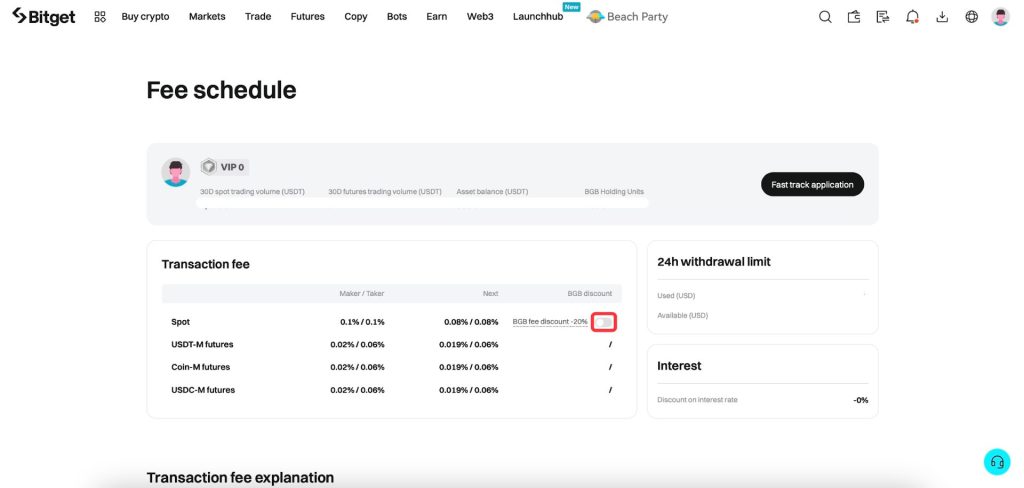Click the 30D spot trading volume label
Image resolution: width=1024 pixels, height=488 pixels.
(x=252, y=191)
